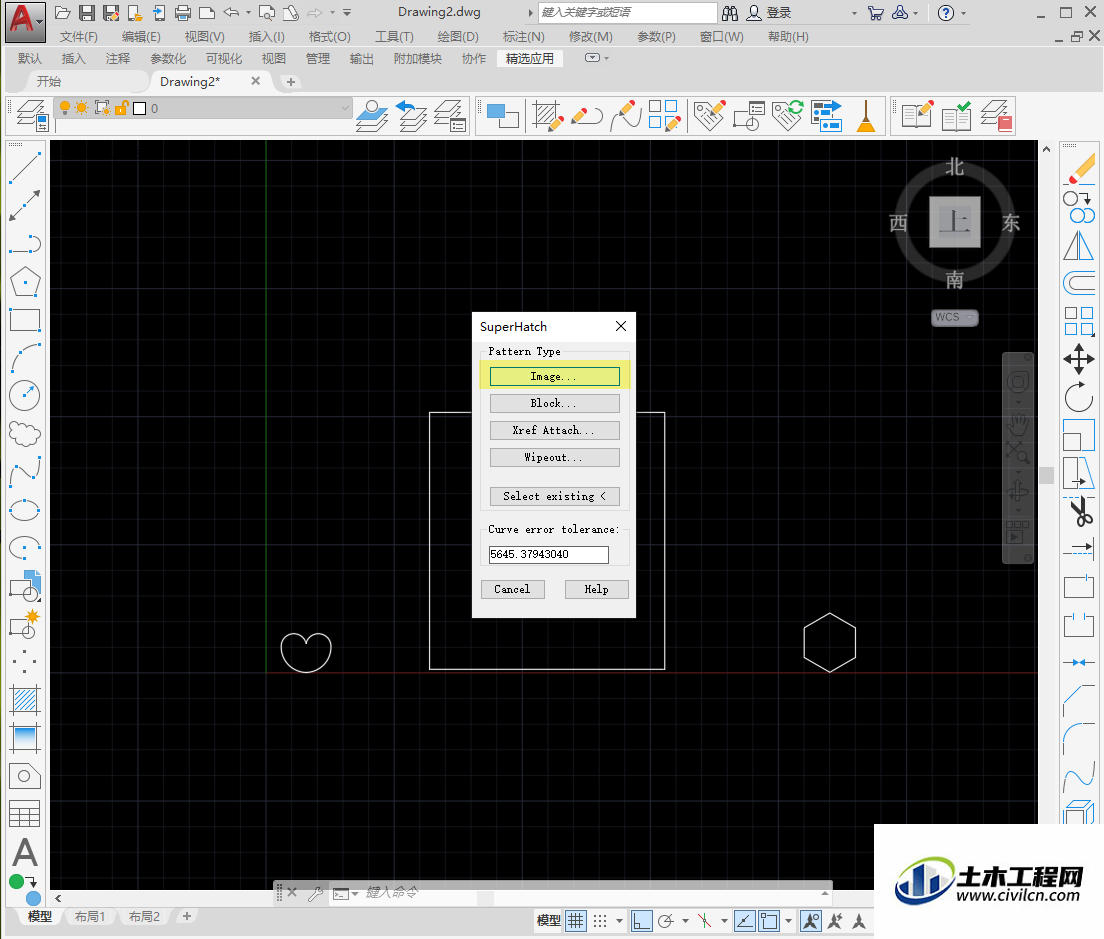This screenshot has height=939, width=1104.
Task: Open the Customize Quick Access Toolbar dropdown
Action: coord(347,13)
